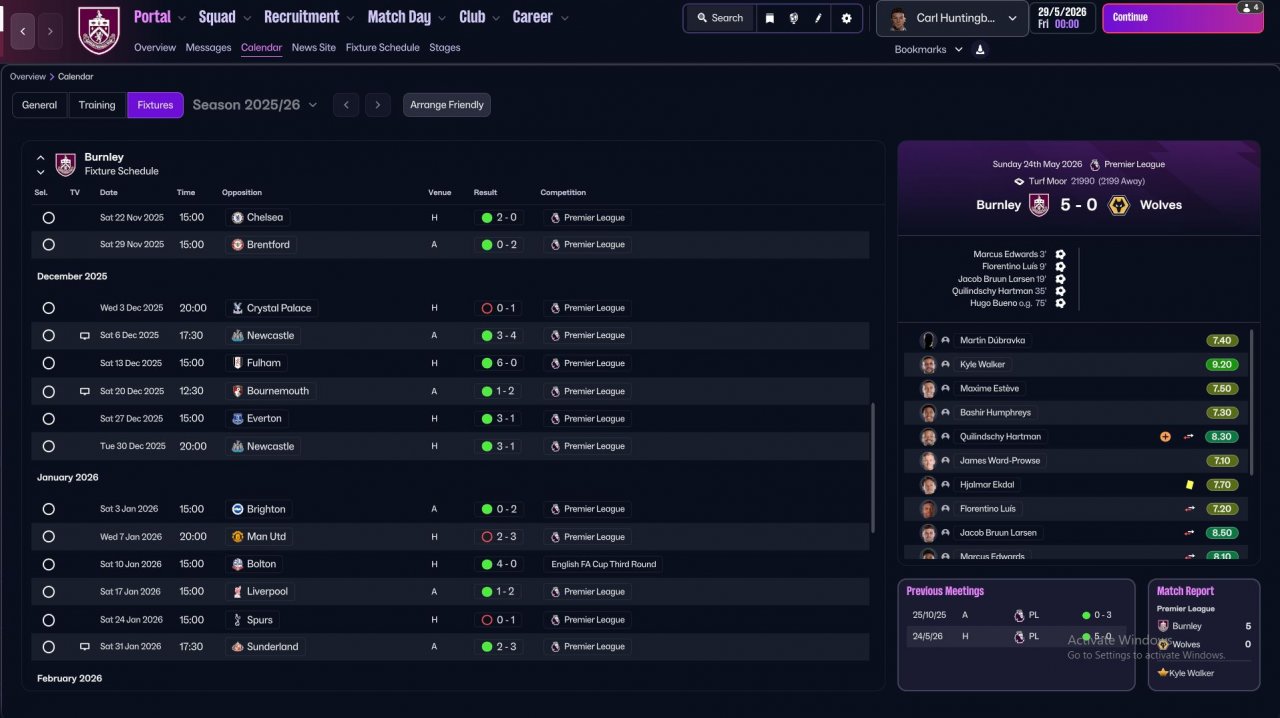Click goal icon beside Hugo Bueno o.g.
Screen dimensions: 1280x718
tap(1060, 303)
